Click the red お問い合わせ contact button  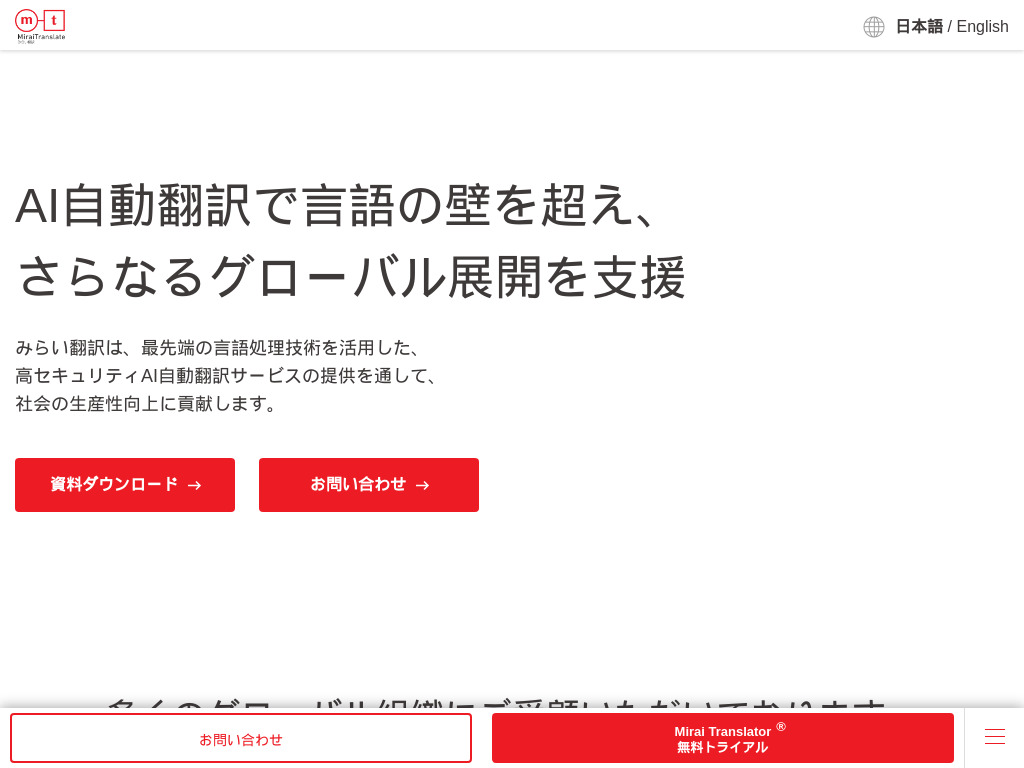[x=368, y=485]
